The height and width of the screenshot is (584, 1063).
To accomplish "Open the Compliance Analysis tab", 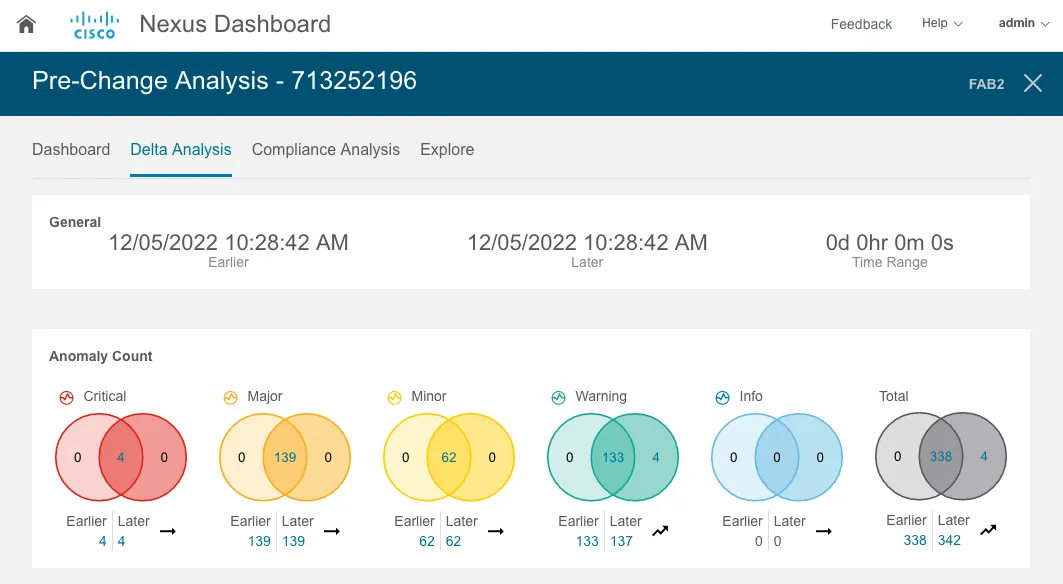I will pyautogui.click(x=326, y=149).
